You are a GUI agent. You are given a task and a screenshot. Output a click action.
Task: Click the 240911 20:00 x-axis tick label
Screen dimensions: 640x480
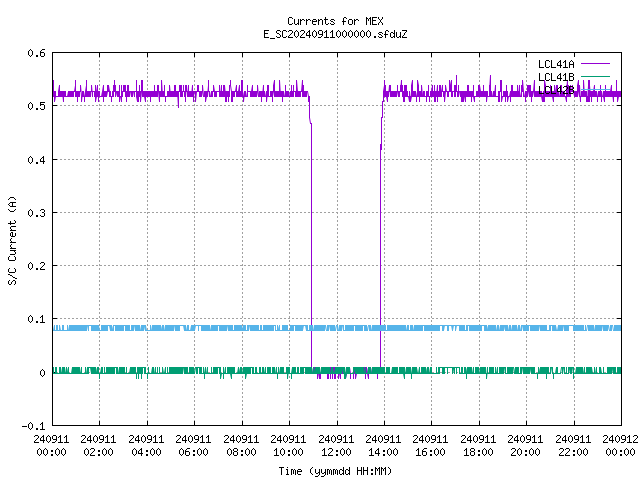[525, 446]
